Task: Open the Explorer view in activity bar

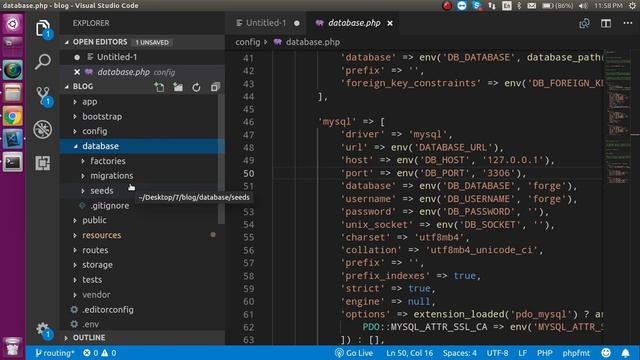Action: pyautogui.click(x=43, y=29)
